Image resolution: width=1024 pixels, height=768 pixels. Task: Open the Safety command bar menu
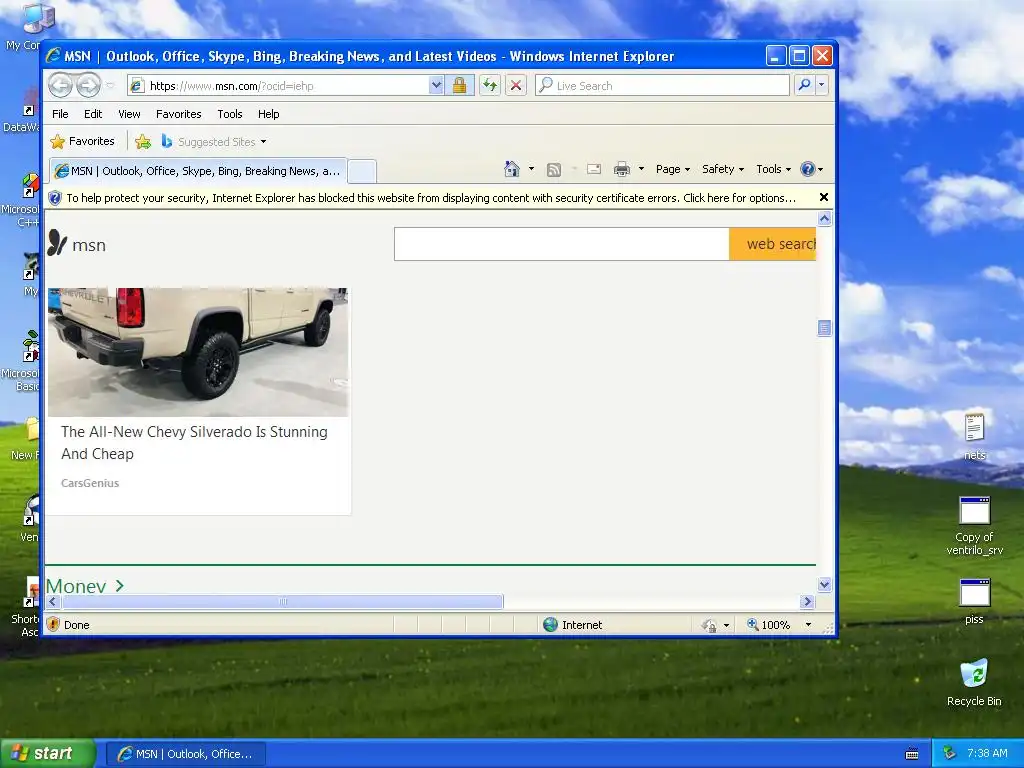pyautogui.click(x=723, y=169)
